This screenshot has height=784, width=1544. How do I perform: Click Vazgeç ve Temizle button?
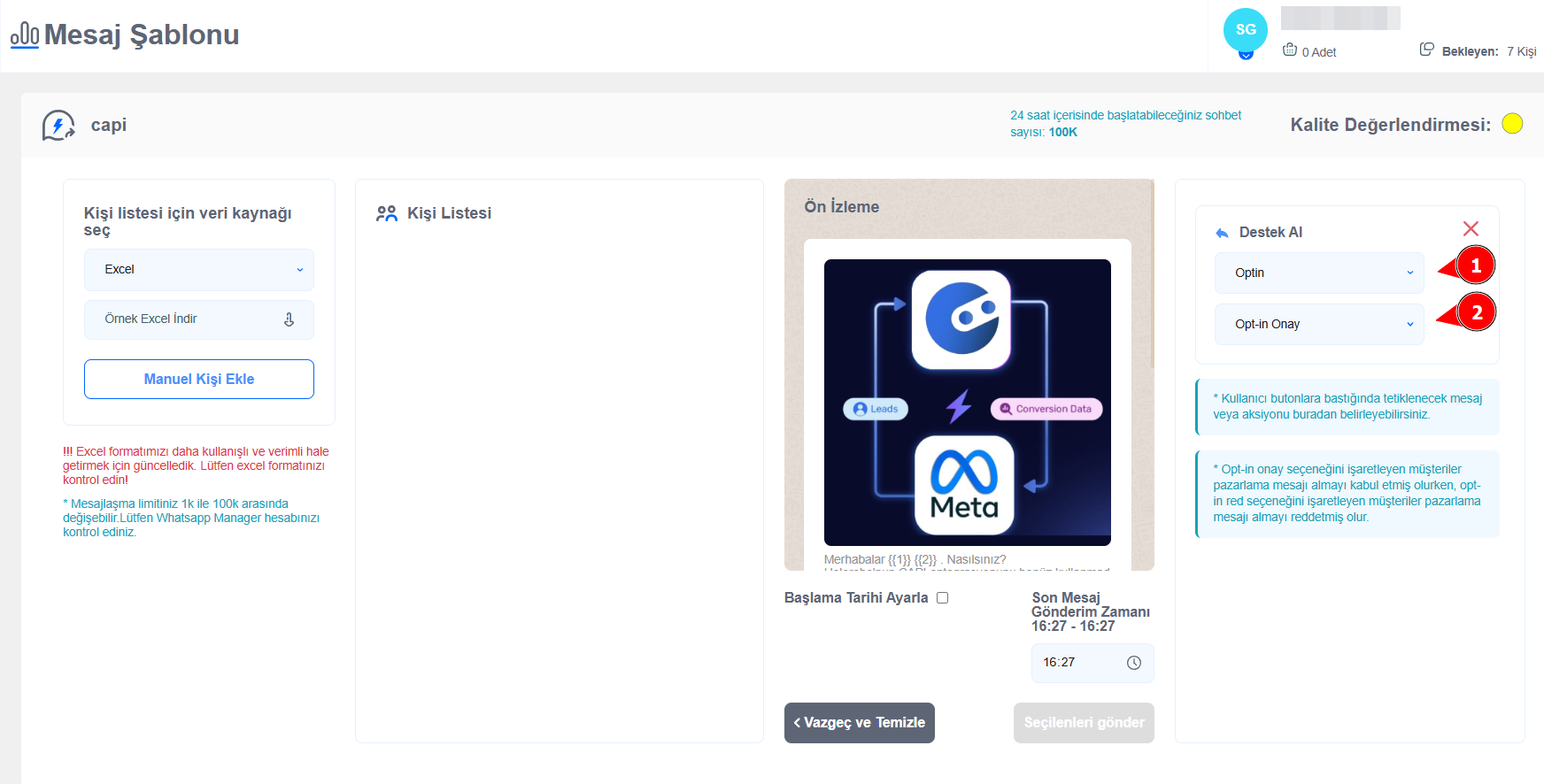pos(859,723)
